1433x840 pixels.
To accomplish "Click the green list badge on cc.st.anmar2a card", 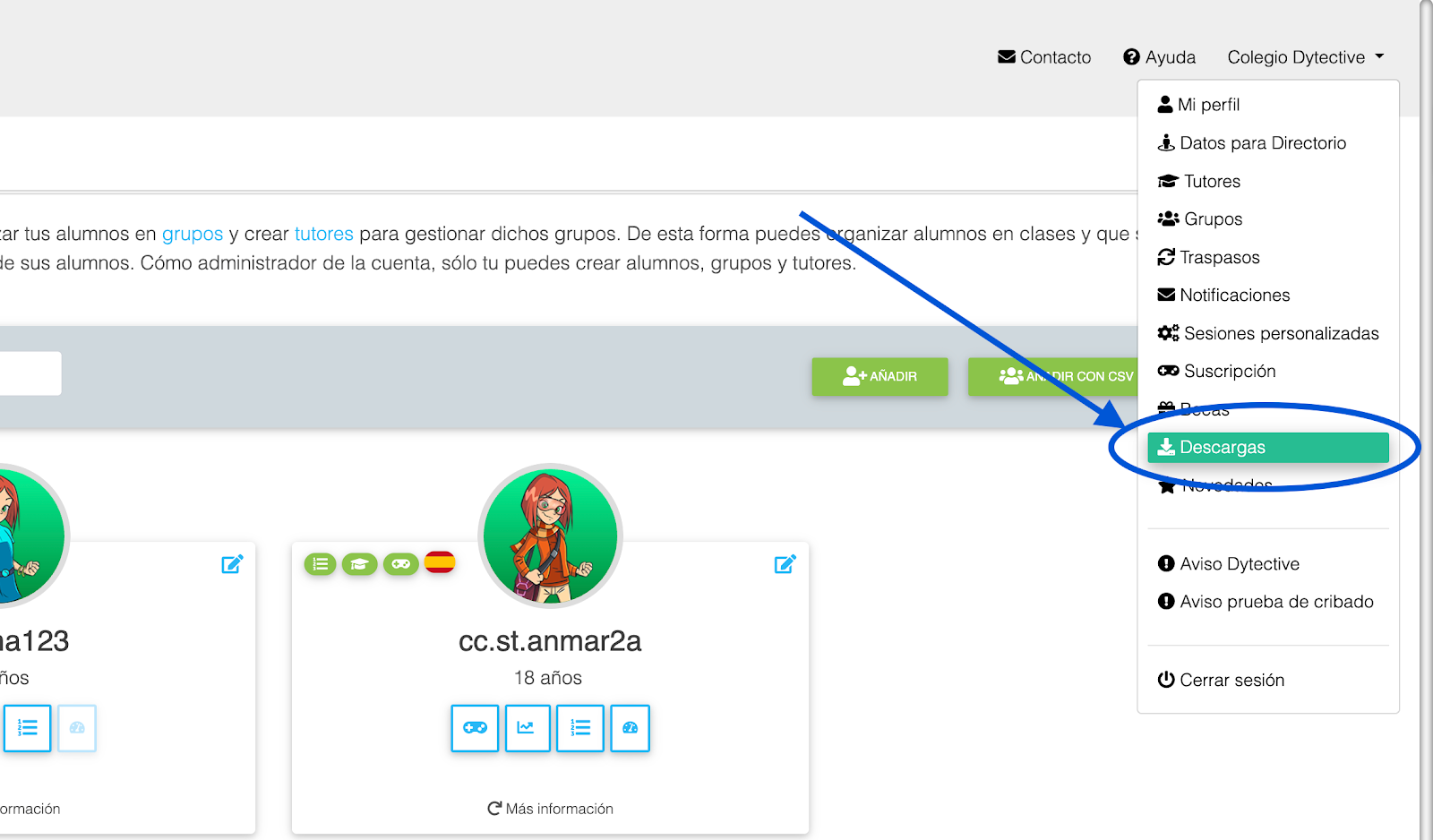I will click(321, 564).
